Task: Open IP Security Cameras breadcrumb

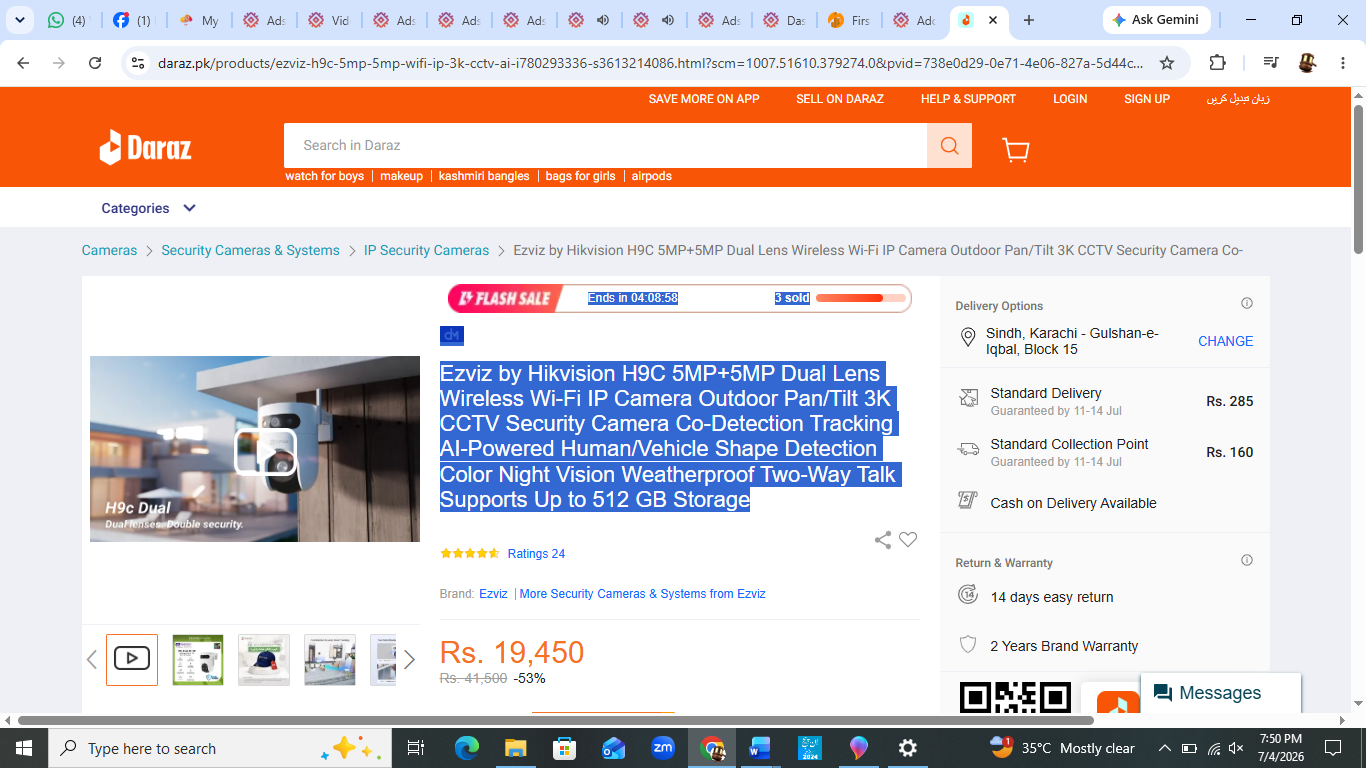Action: (x=426, y=250)
